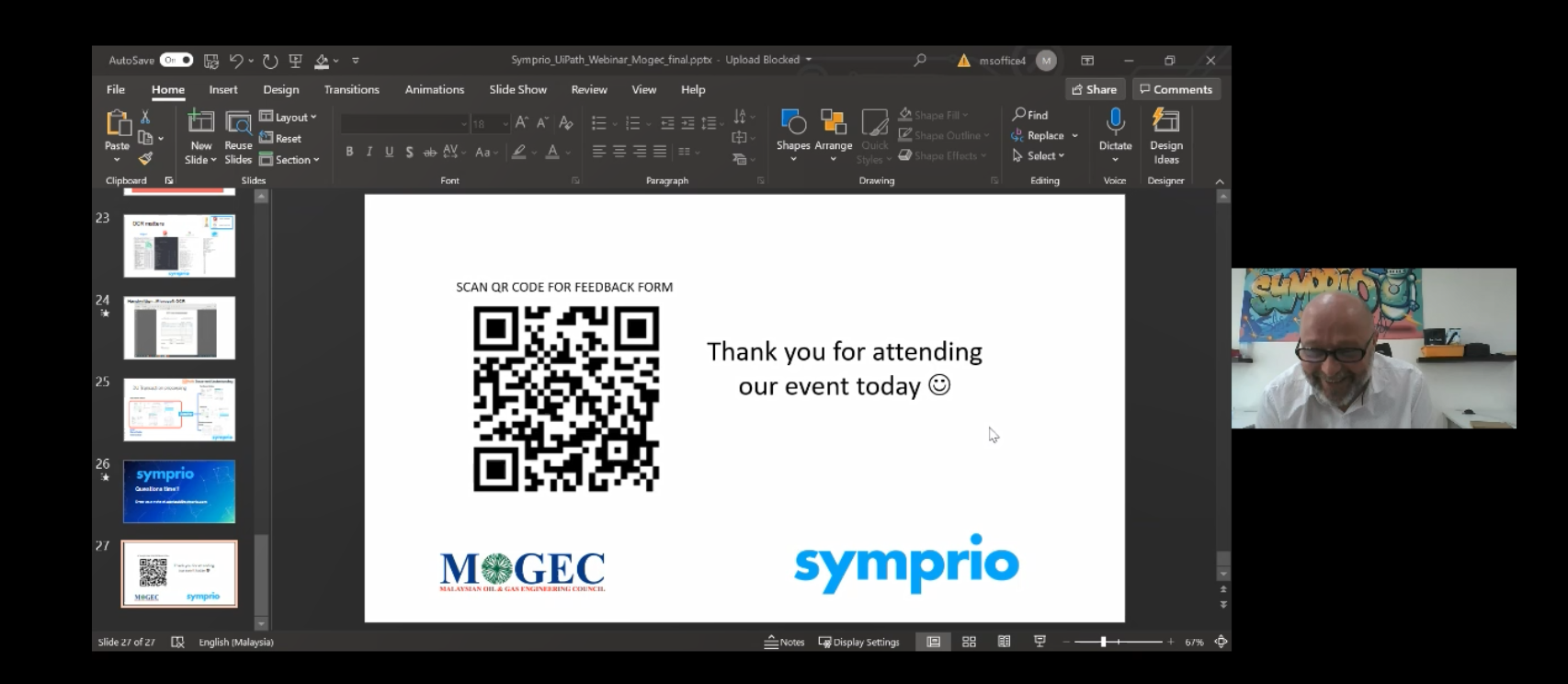Open Design Ideas pane

[1166, 135]
